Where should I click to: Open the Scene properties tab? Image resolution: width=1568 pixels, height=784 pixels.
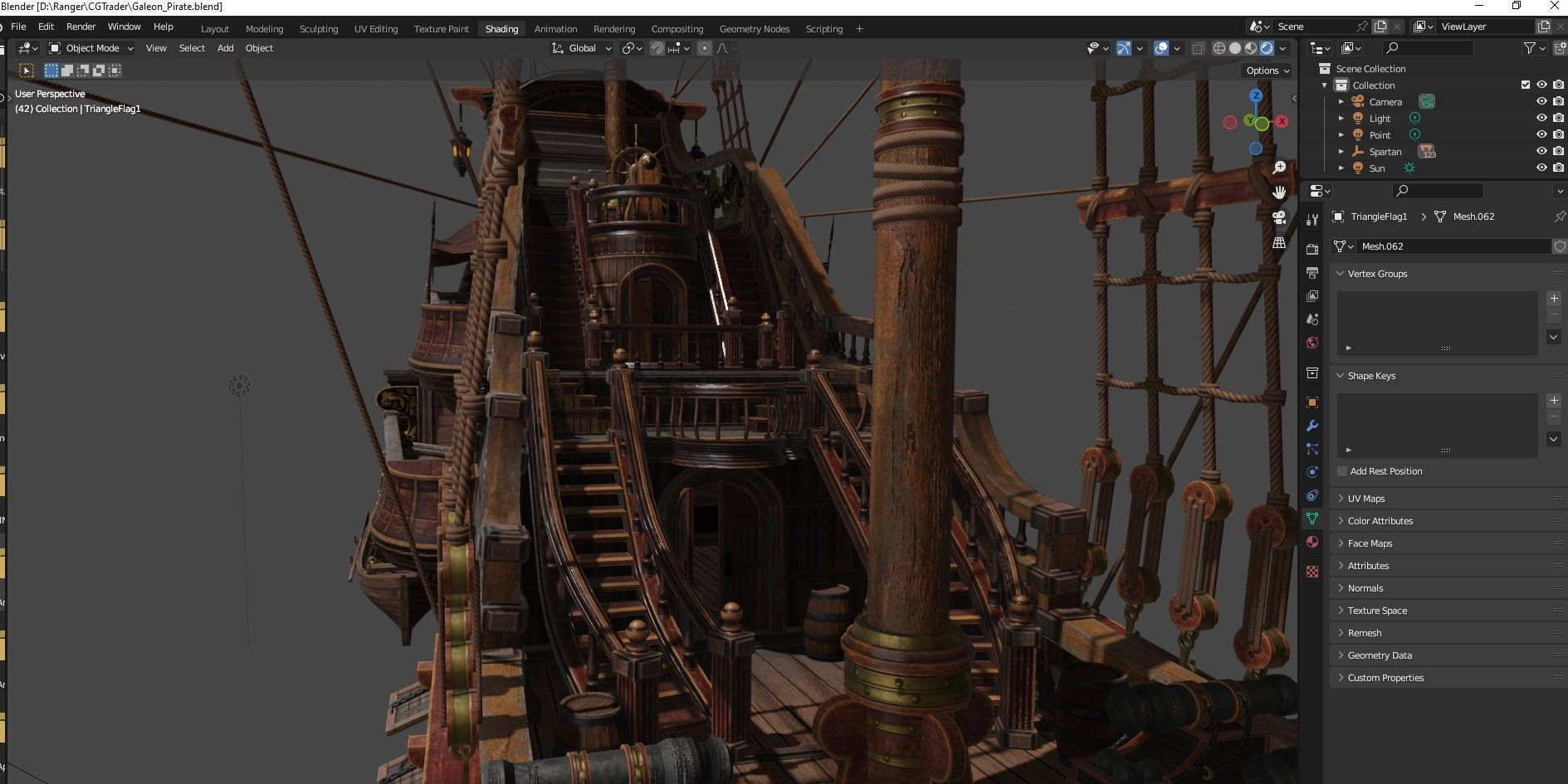(1312, 319)
